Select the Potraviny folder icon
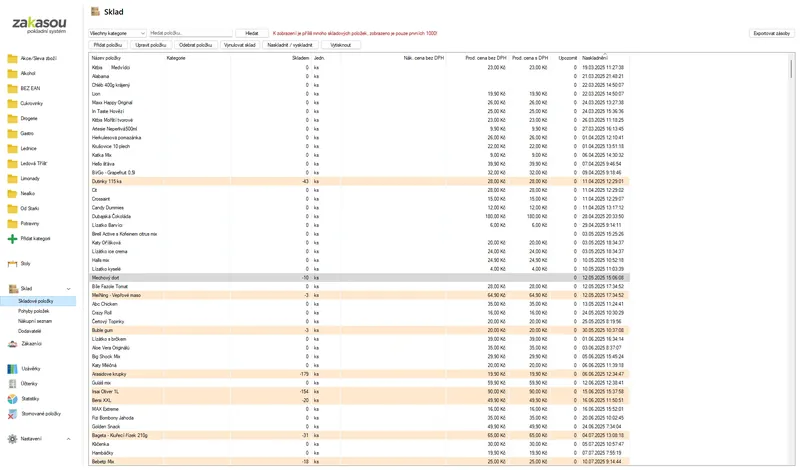Screen dimensions: 800x470 pyautogui.click(x=13, y=224)
